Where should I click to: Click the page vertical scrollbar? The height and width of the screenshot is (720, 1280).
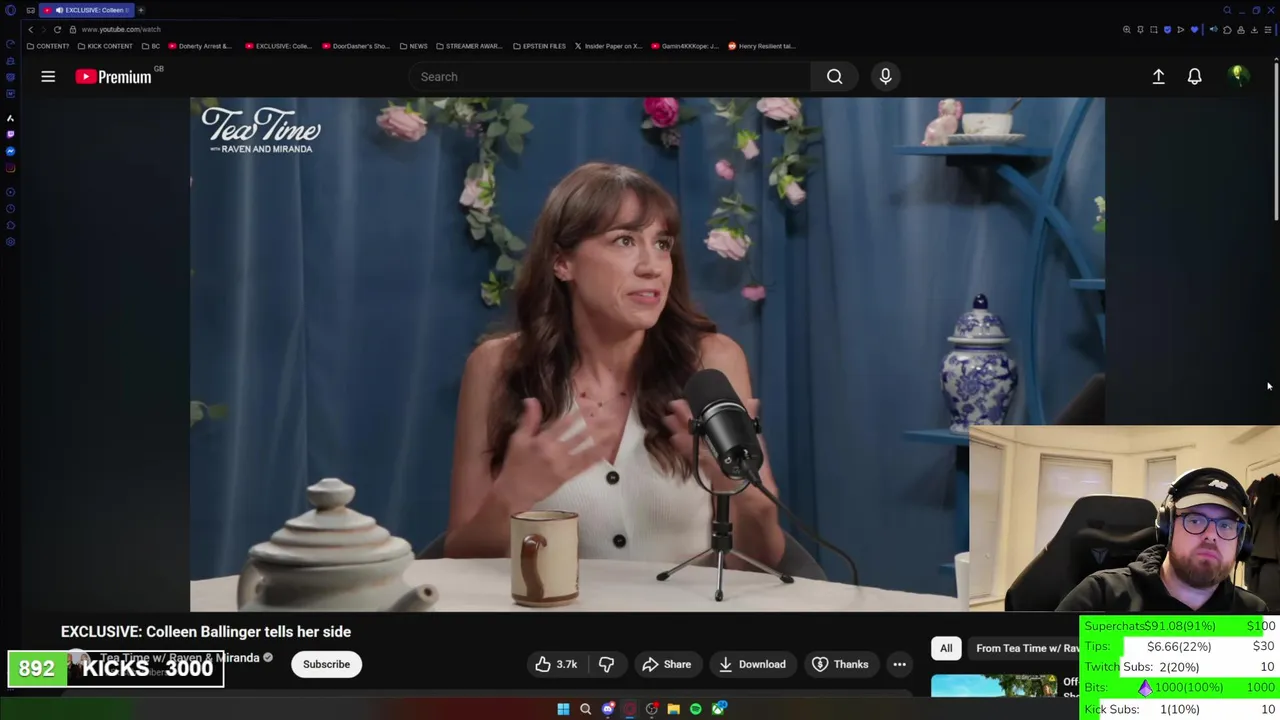click(x=1275, y=140)
